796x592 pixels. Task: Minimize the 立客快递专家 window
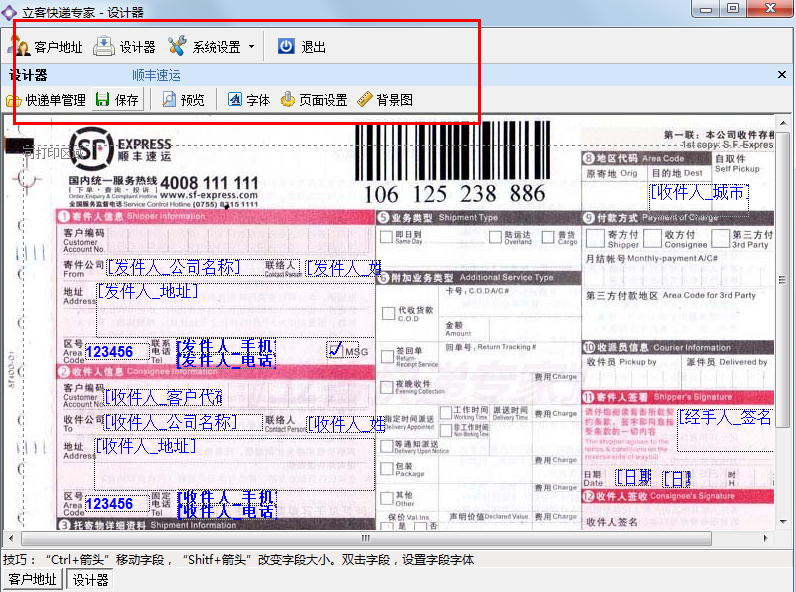706,8
